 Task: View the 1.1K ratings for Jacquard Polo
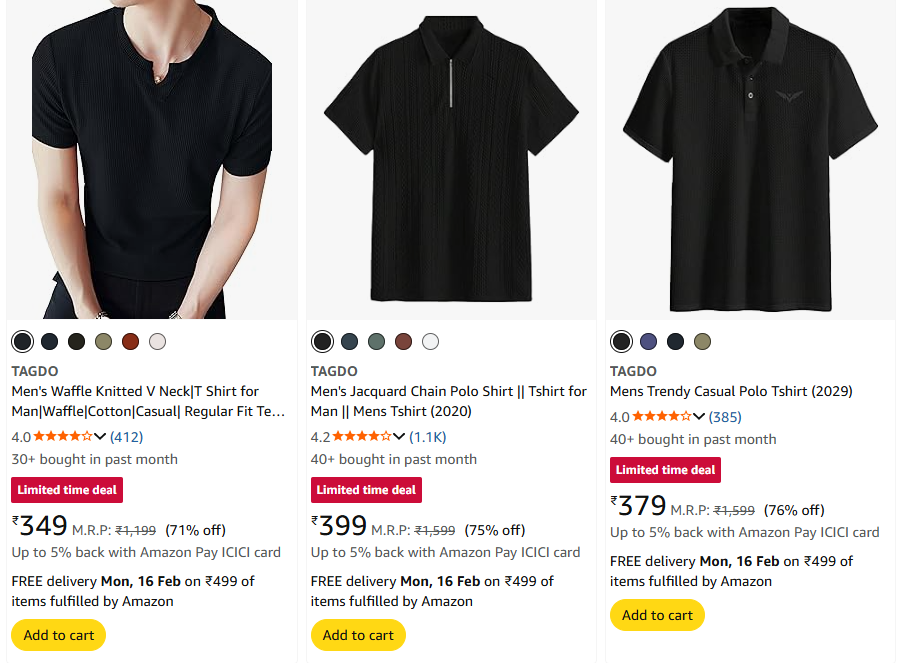[428, 437]
